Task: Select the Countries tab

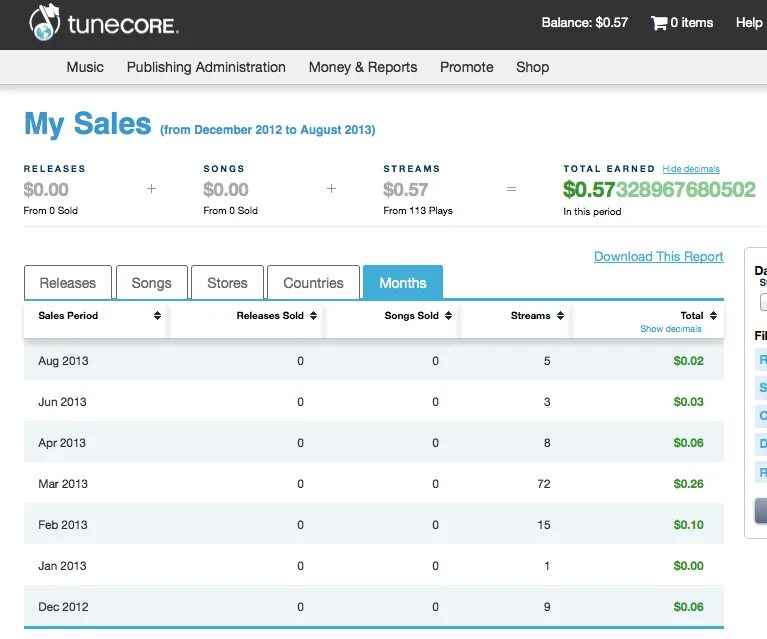Action: pos(313,283)
